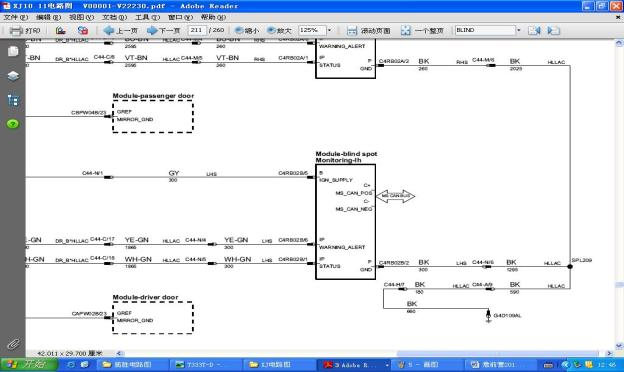This screenshot has height=372, width=624.
Task: Click the page number field showing 211
Action: [x=197, y=30]
